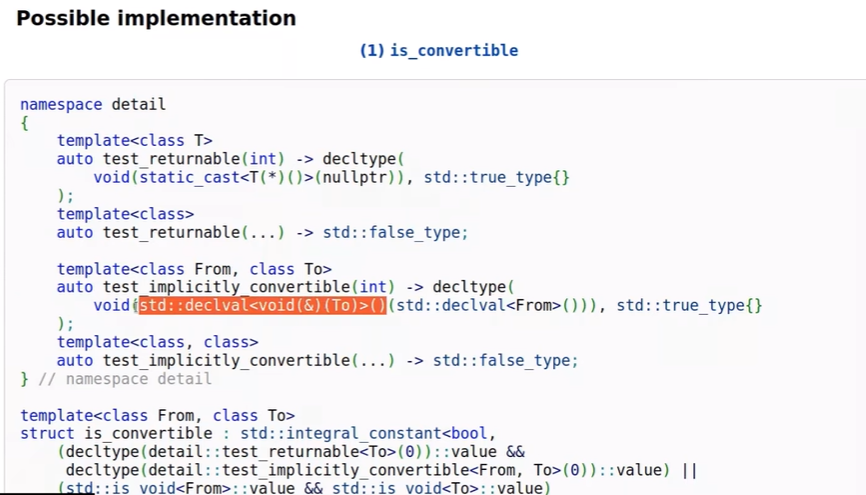This screenshot has width=866, height=495.
Task: Click the highlighted std::declval<void(&)(To)>() expression
Action: tap(262, 306)
